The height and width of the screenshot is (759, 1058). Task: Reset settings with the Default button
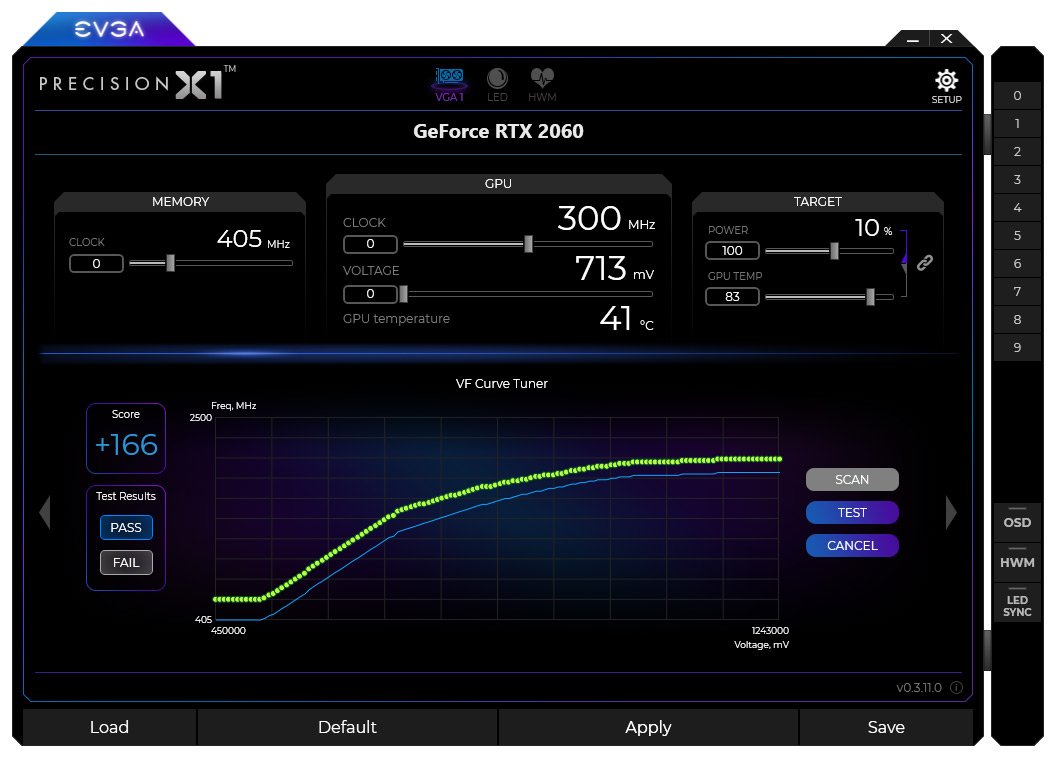coord(347,727)
